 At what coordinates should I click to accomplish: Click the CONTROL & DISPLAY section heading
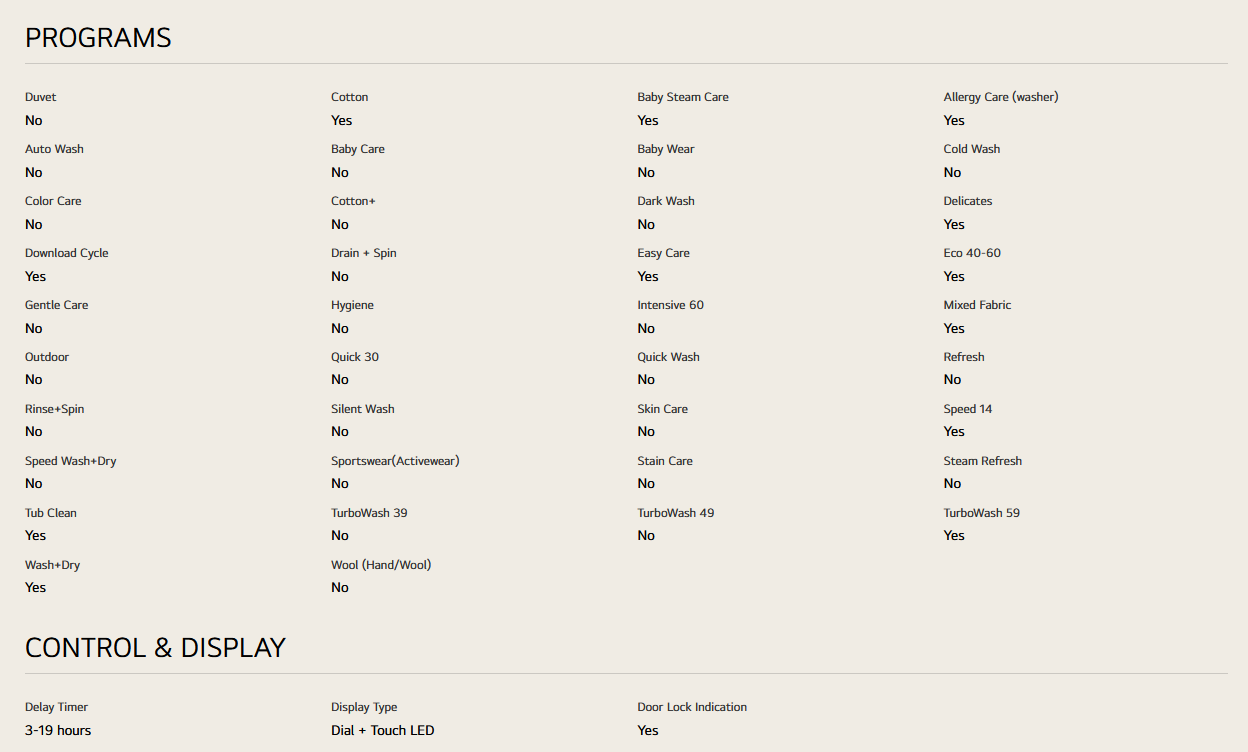[155, 648]
